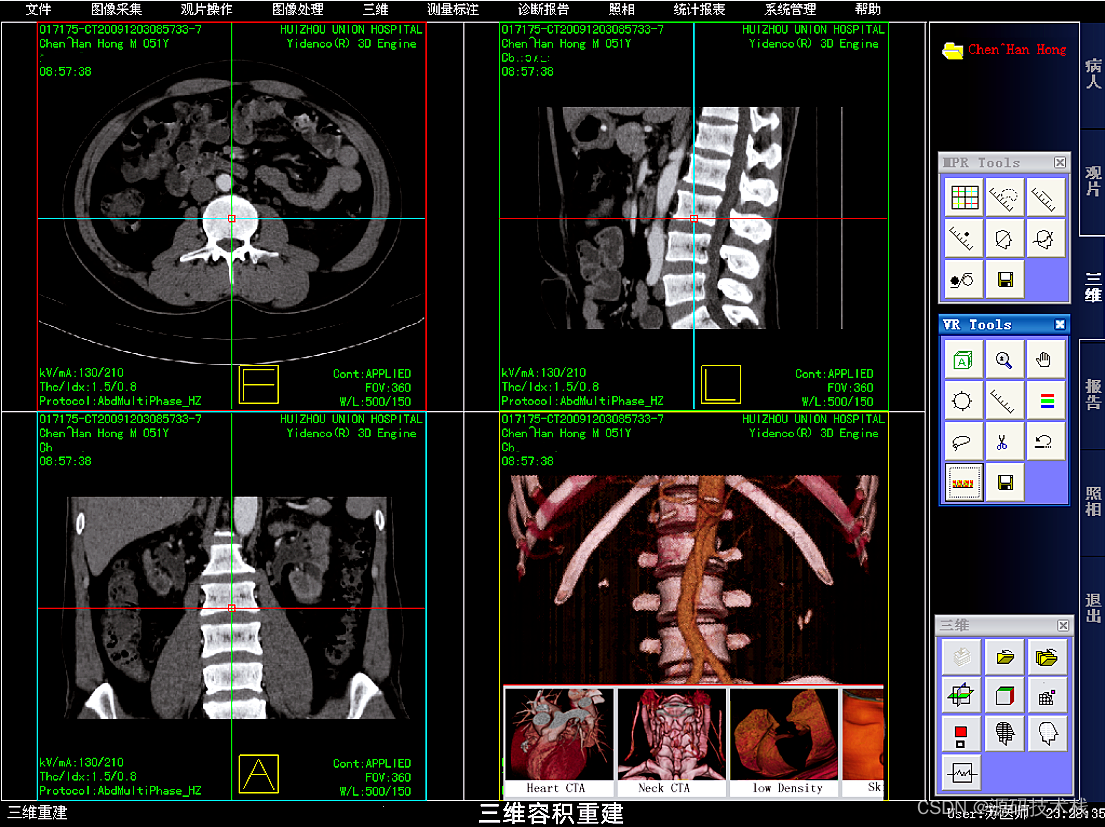The height and width of the screenshot is (827, 1105).
Task: Select the head with diagonal cut line icon
Action: [1004, 239]
